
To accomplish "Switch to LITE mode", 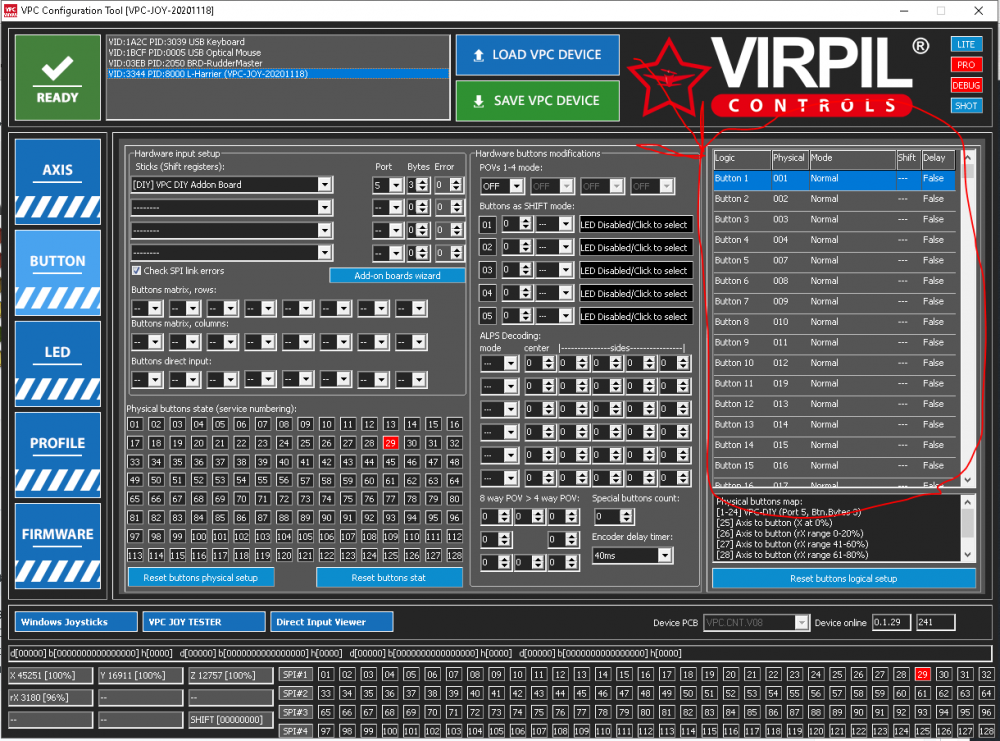I will [x=966, y=45].
